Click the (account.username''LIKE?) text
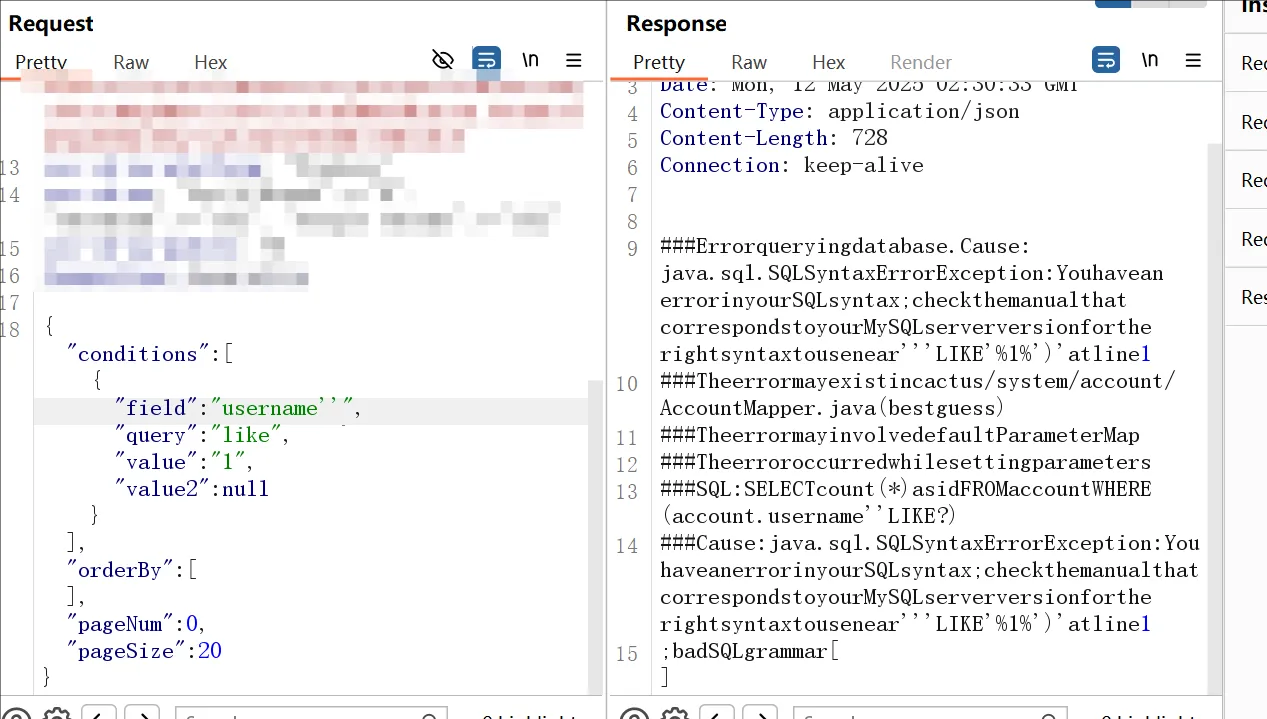Image resolution: width=1267 pixels, height=719 pixels. [x=808, y=516]
